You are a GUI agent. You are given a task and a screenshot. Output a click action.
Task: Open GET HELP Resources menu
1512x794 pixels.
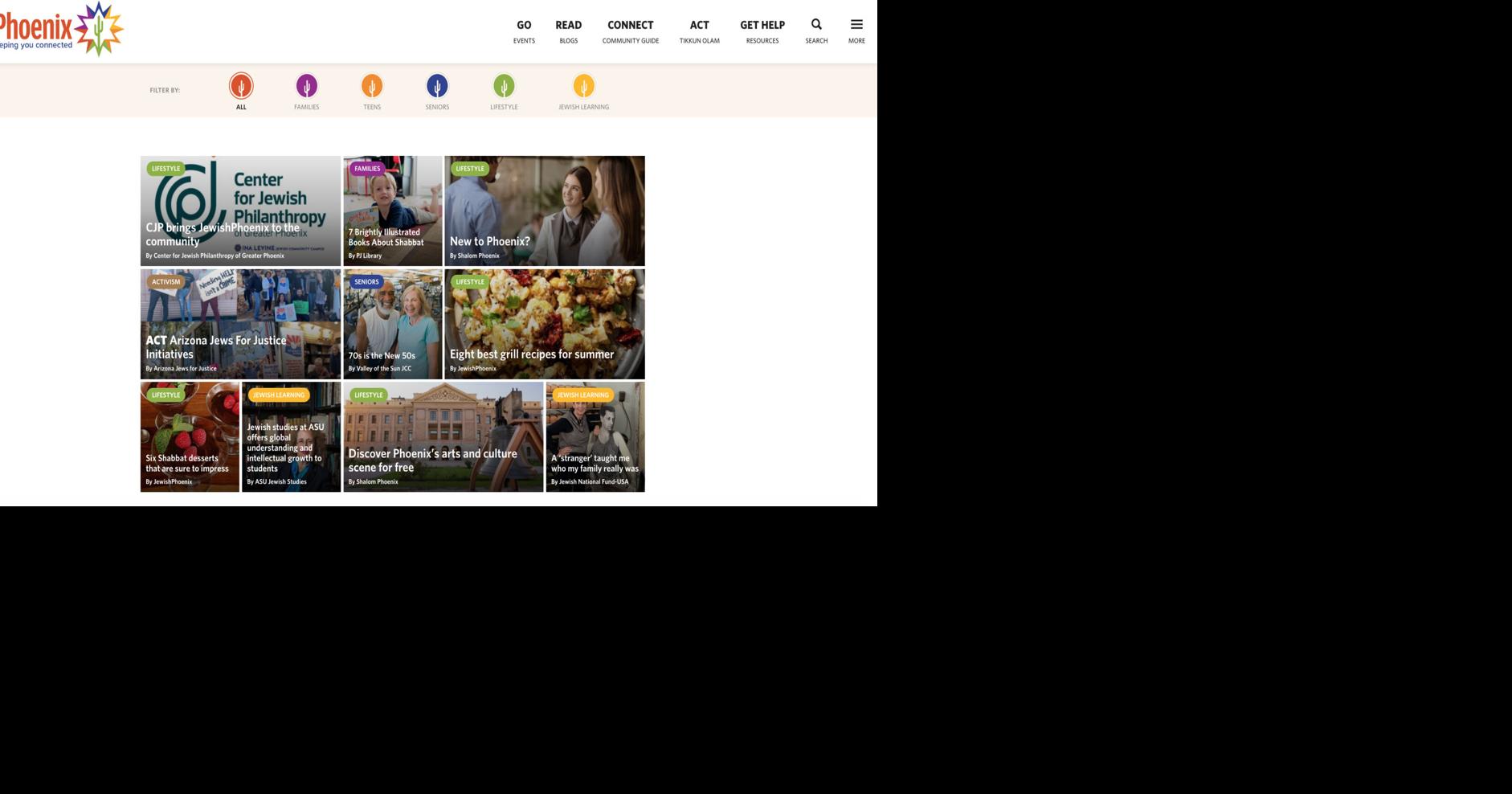(762, 31)
